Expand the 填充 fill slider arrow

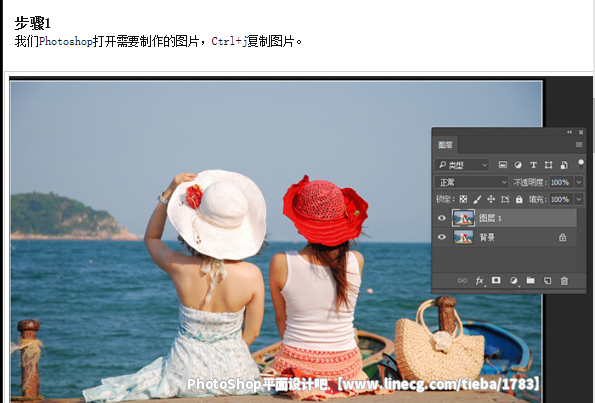click(x=579, y=199)
